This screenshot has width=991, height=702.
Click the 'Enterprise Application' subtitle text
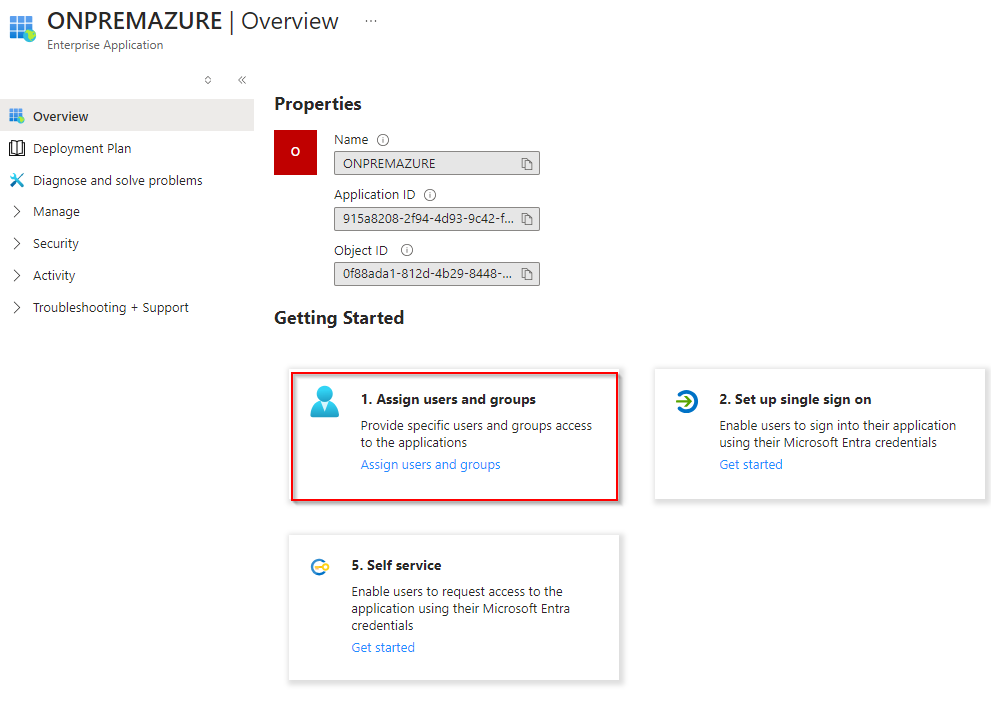click(x=105, y=45)
